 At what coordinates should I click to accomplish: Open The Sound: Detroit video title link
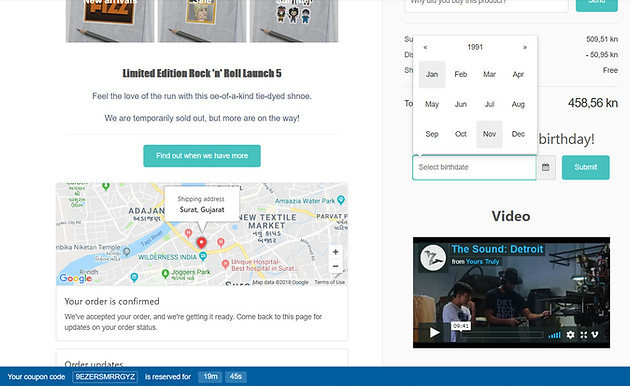coord(497,249)
